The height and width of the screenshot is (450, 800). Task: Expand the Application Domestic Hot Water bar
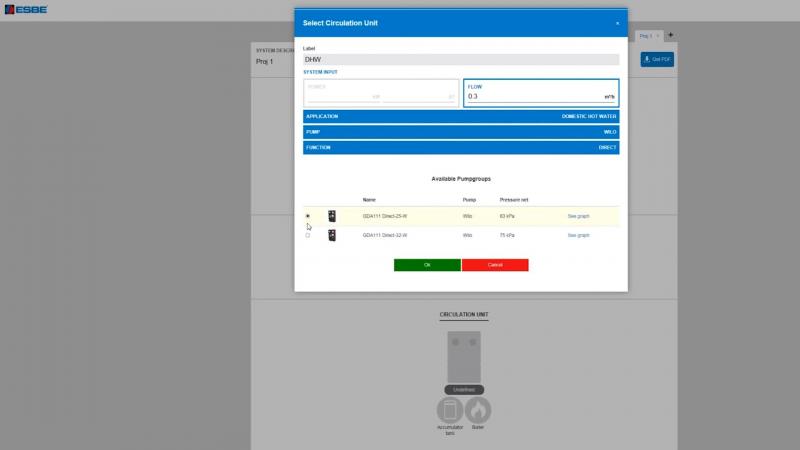(x=461, y=116)
